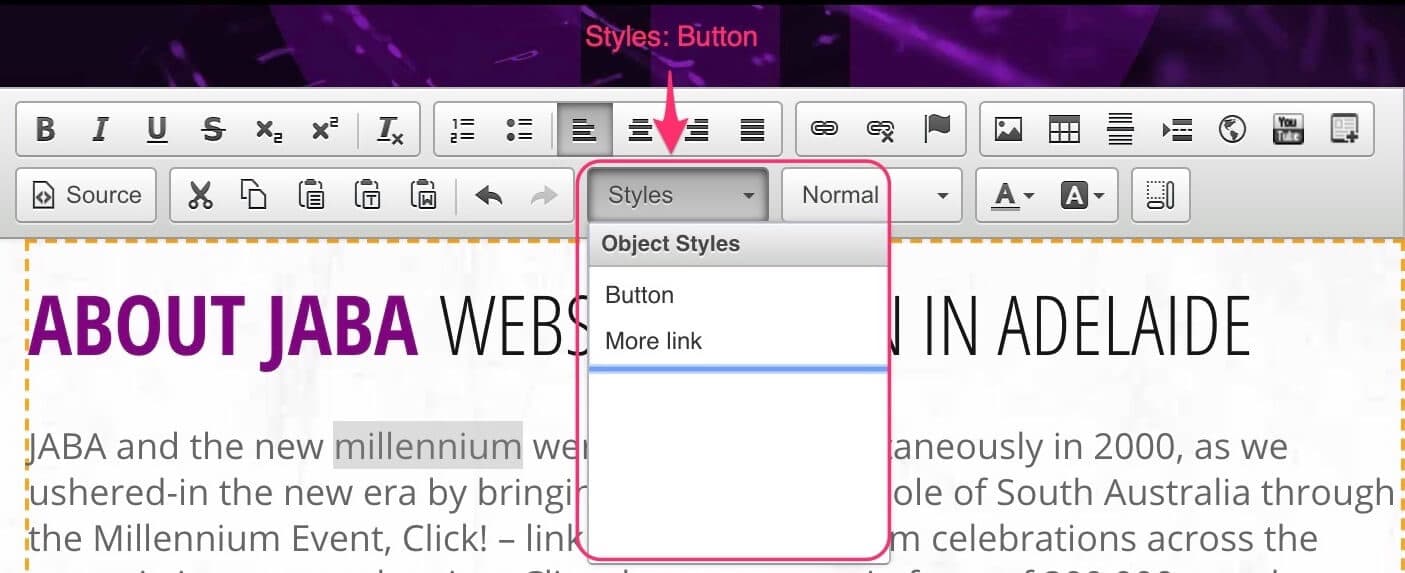Click the globe iframe icon
Screen dimensions: 1405x573
click(x=1233, y=129)
